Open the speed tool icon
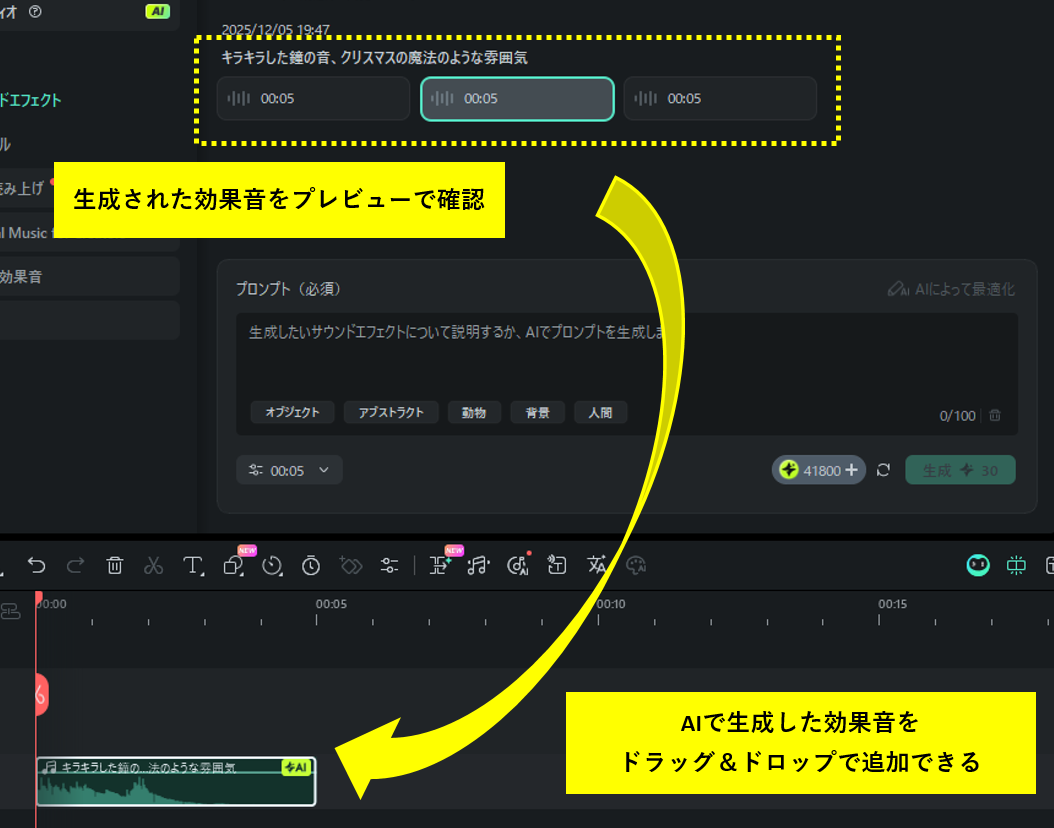Viewport: 1054px width, 828px height. (272, 565)
